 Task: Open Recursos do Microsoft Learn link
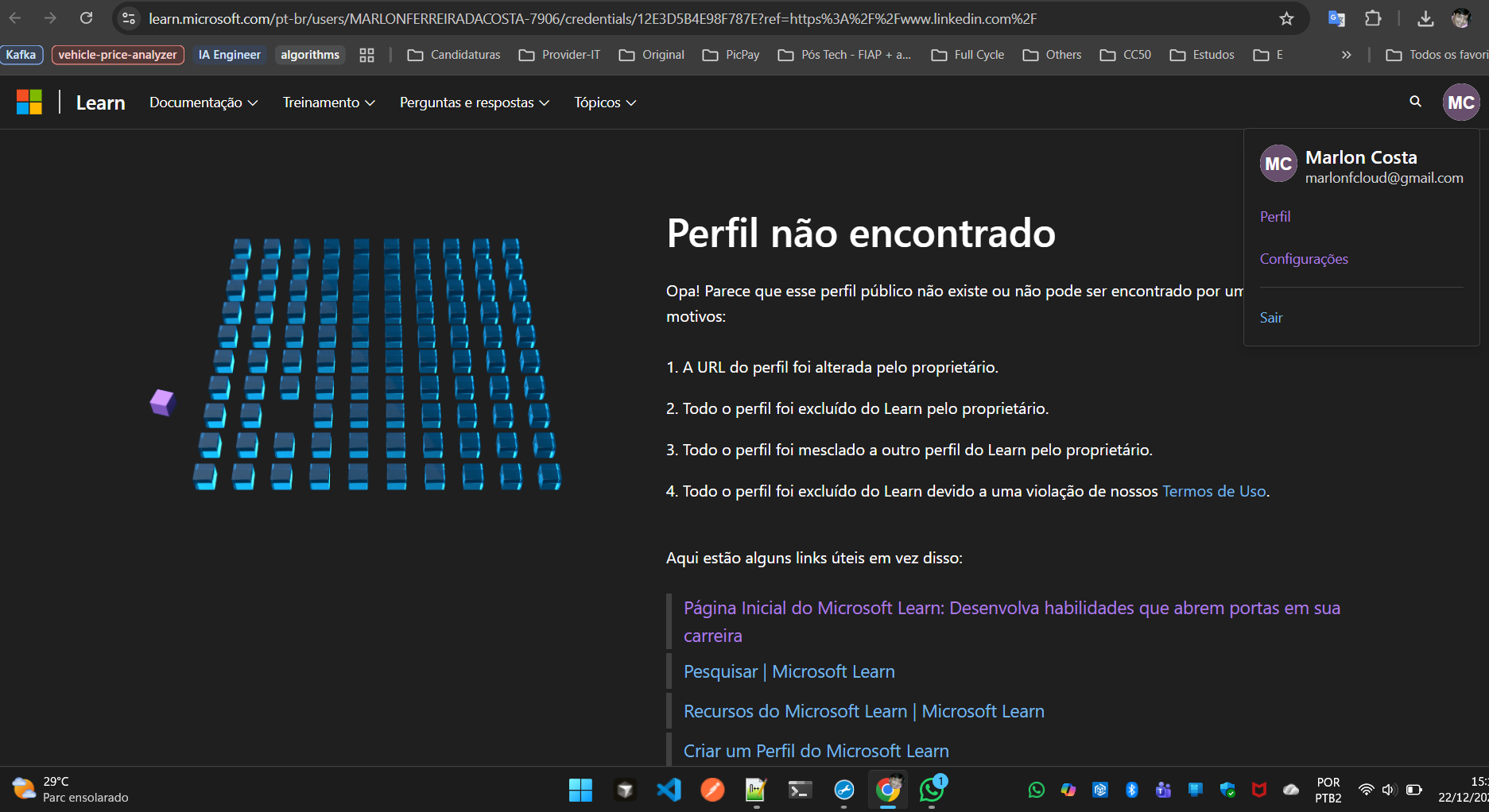pos(864,711)
